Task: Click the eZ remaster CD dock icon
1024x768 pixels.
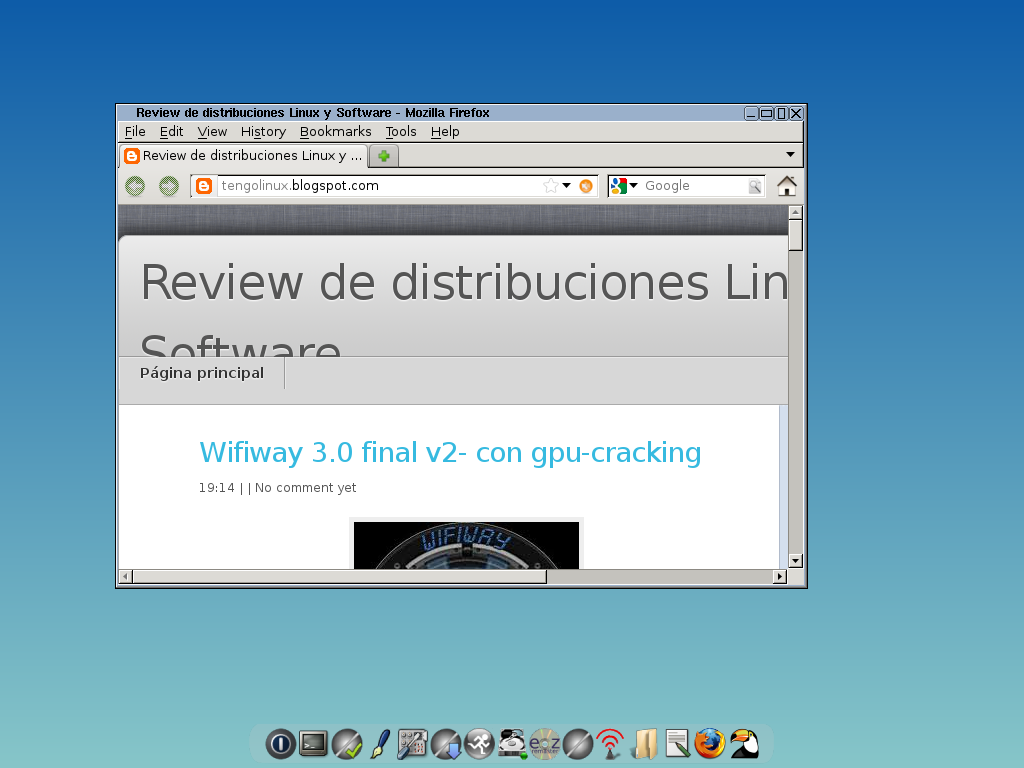Action: point(544,743)
